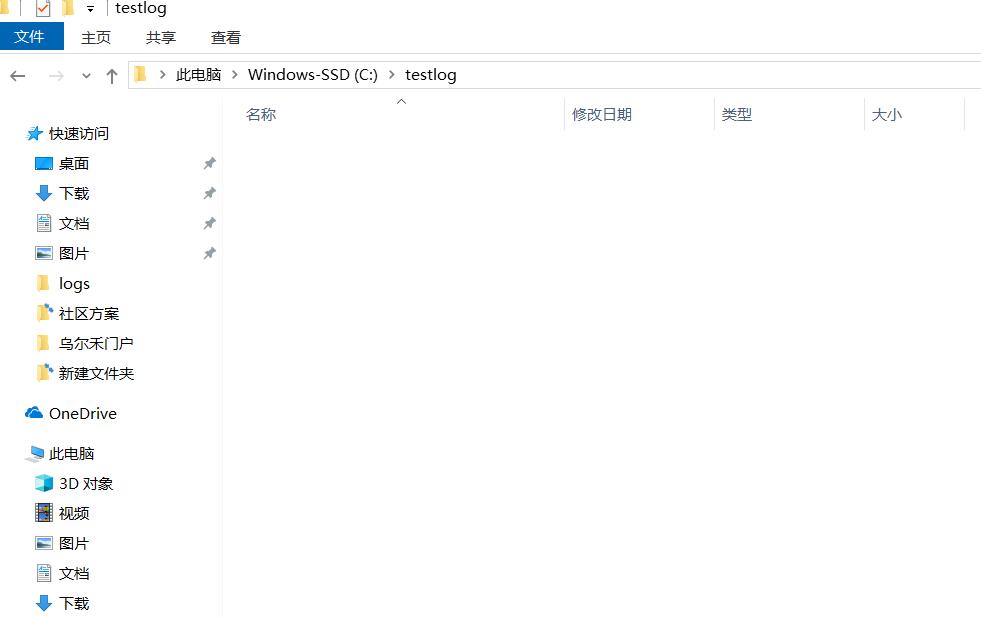Open the 社区方案 folder
Image resolution: width=981 pixels, height=618 pixels.
point(89,313)
